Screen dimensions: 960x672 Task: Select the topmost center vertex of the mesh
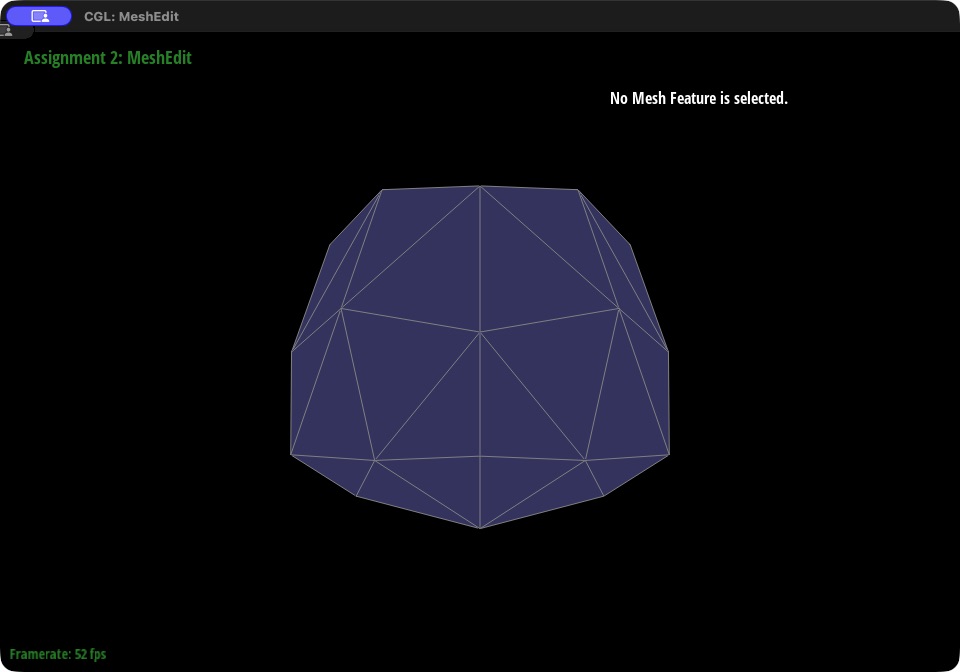pos(480,186)
